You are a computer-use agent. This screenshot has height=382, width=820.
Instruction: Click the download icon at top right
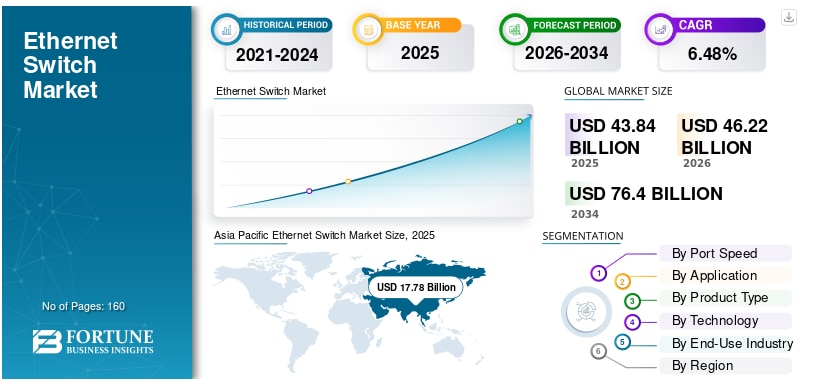(789, 17)
